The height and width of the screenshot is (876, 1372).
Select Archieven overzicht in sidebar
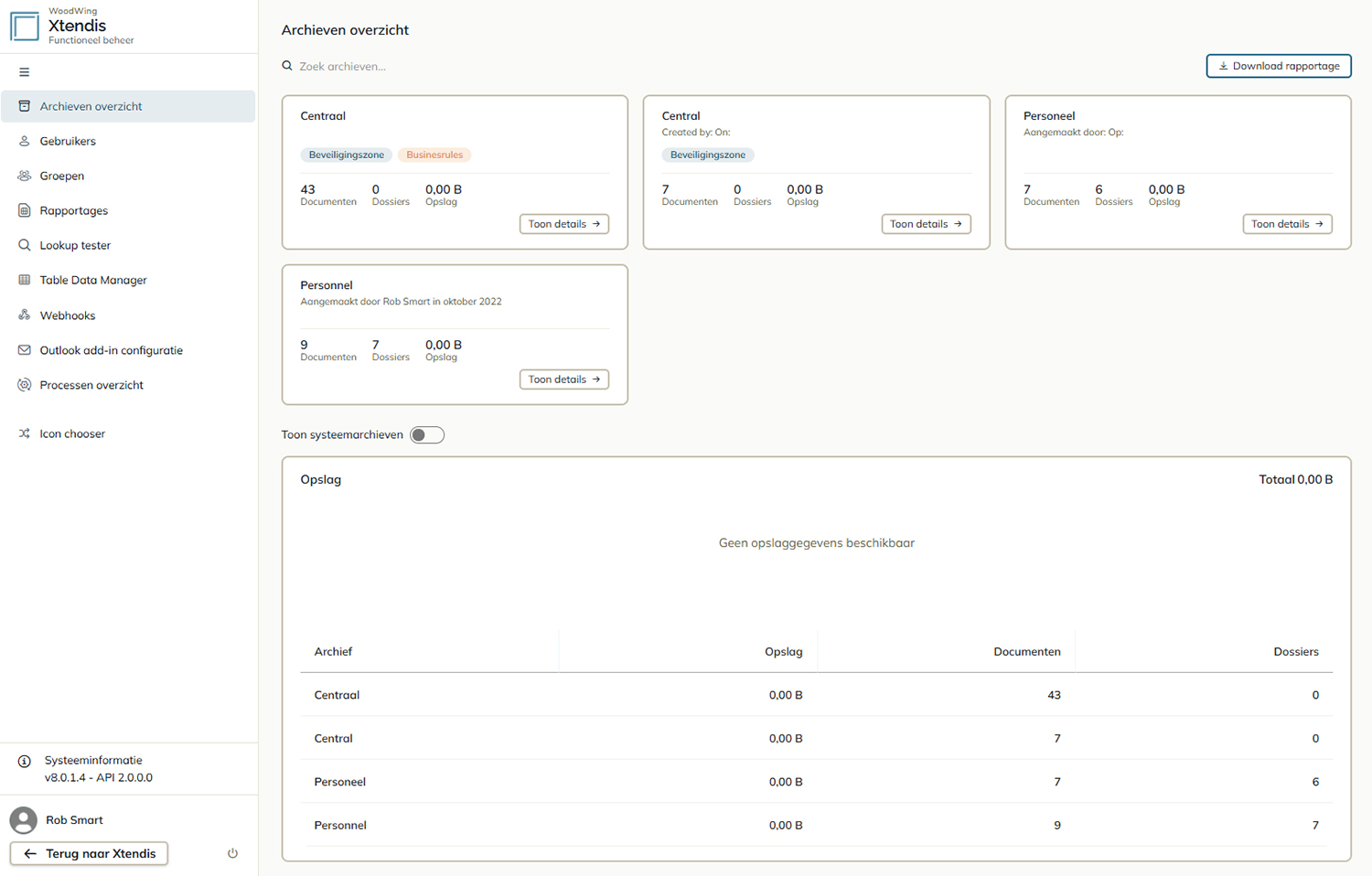click(128, 106)
